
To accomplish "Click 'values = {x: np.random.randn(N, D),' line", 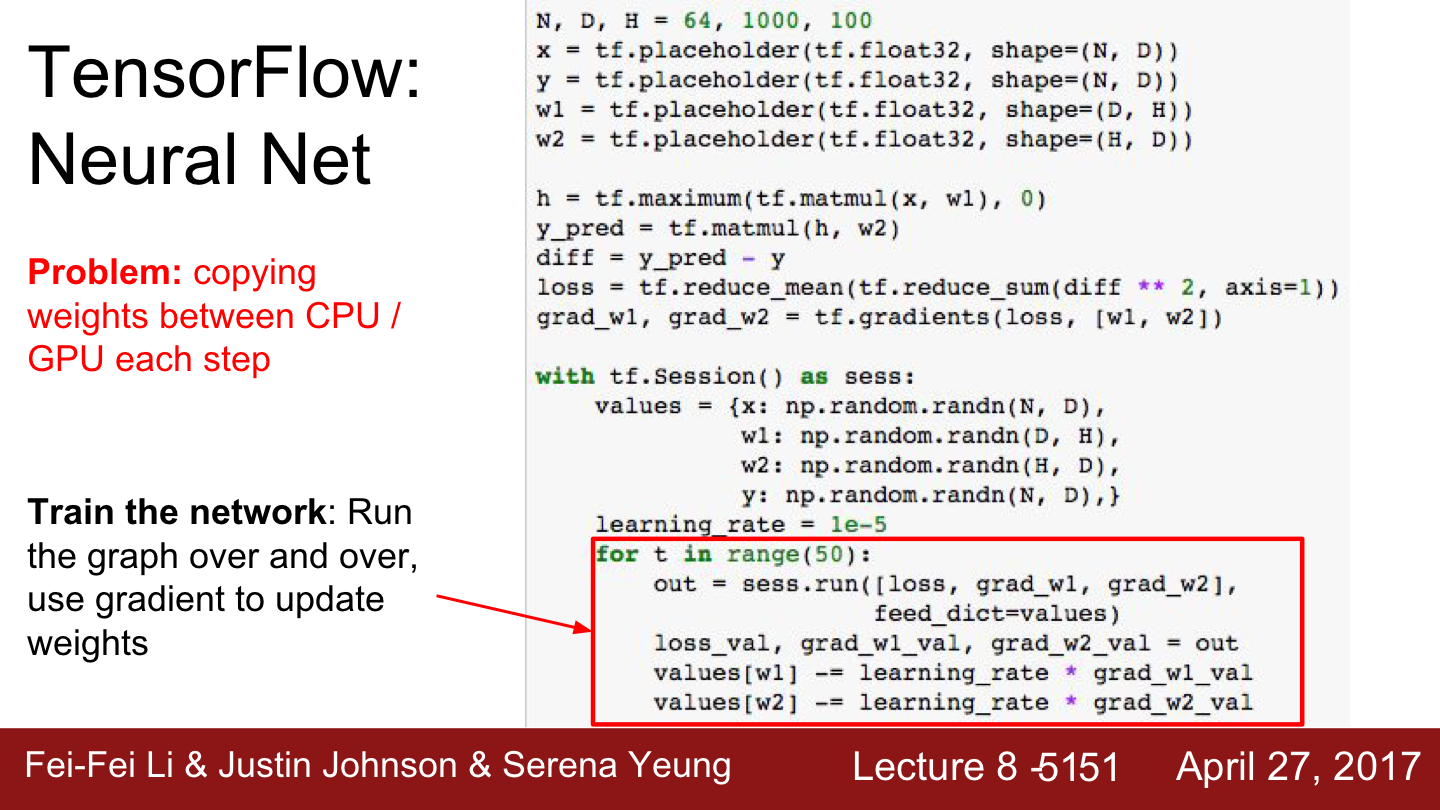I will click(x=850, y=407).
